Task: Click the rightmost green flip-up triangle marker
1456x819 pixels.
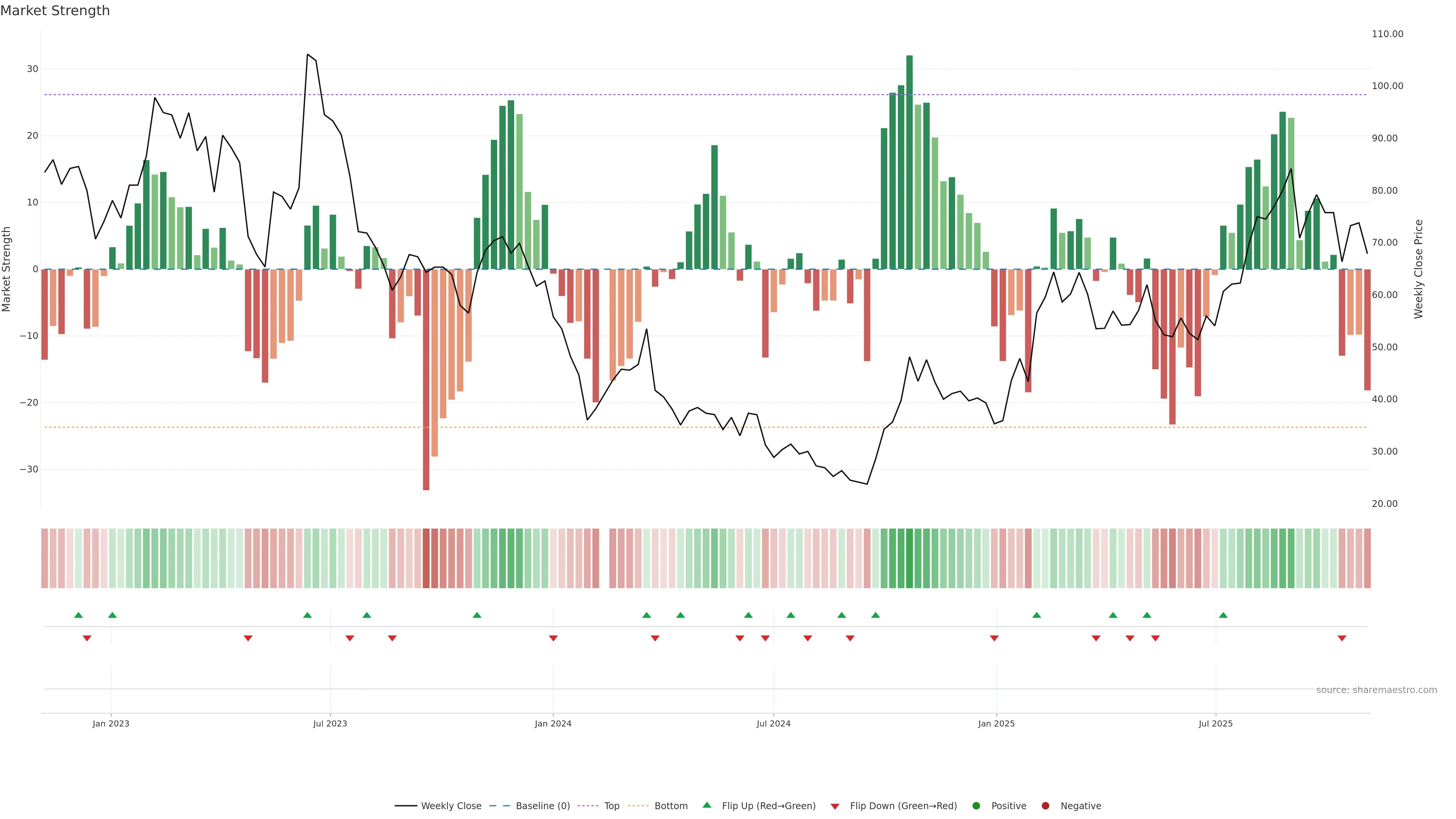Action: click(1223, 615)
